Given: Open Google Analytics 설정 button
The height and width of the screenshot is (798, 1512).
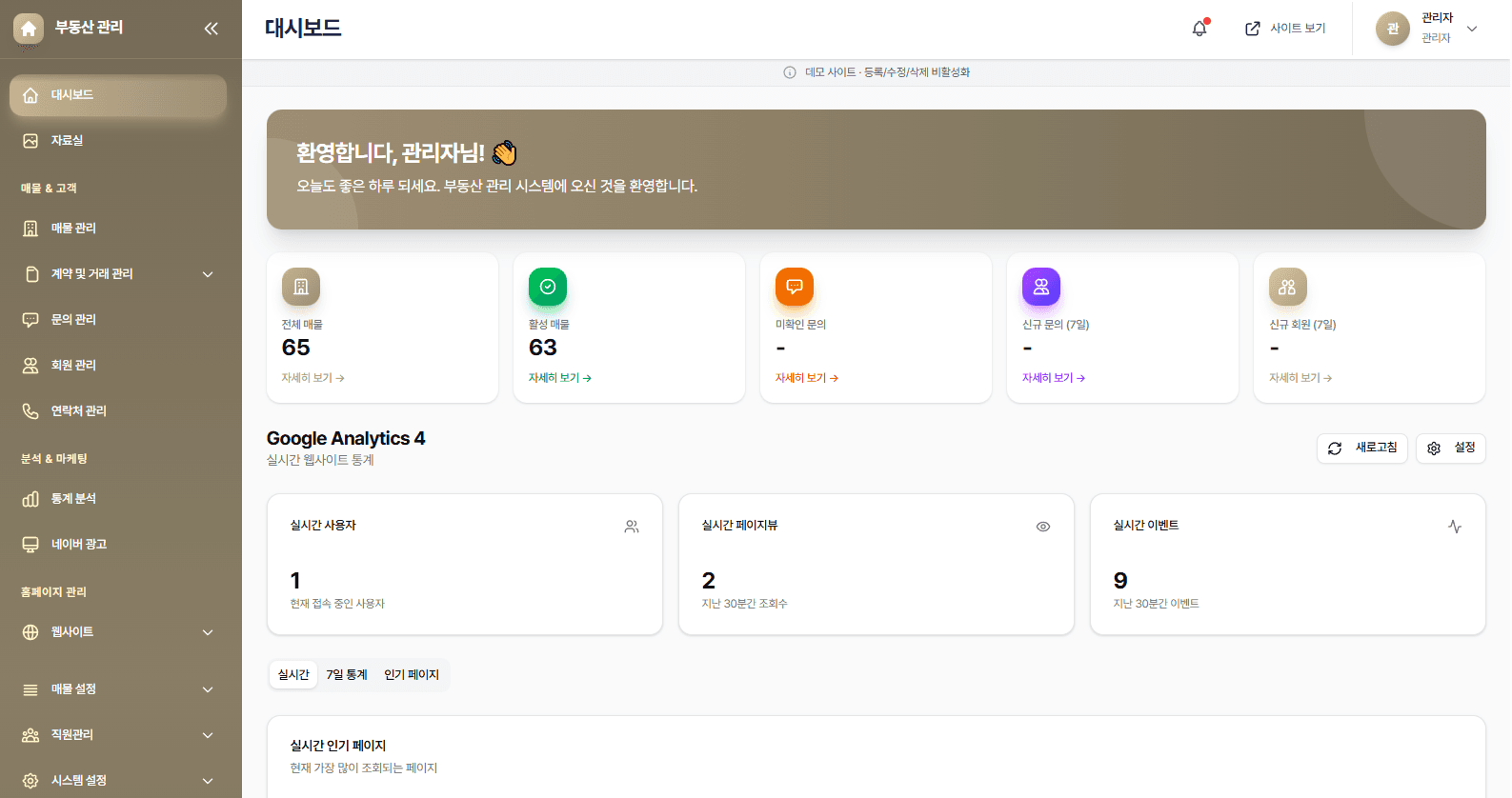Looking at the screenshot, I should (1451, 448).
